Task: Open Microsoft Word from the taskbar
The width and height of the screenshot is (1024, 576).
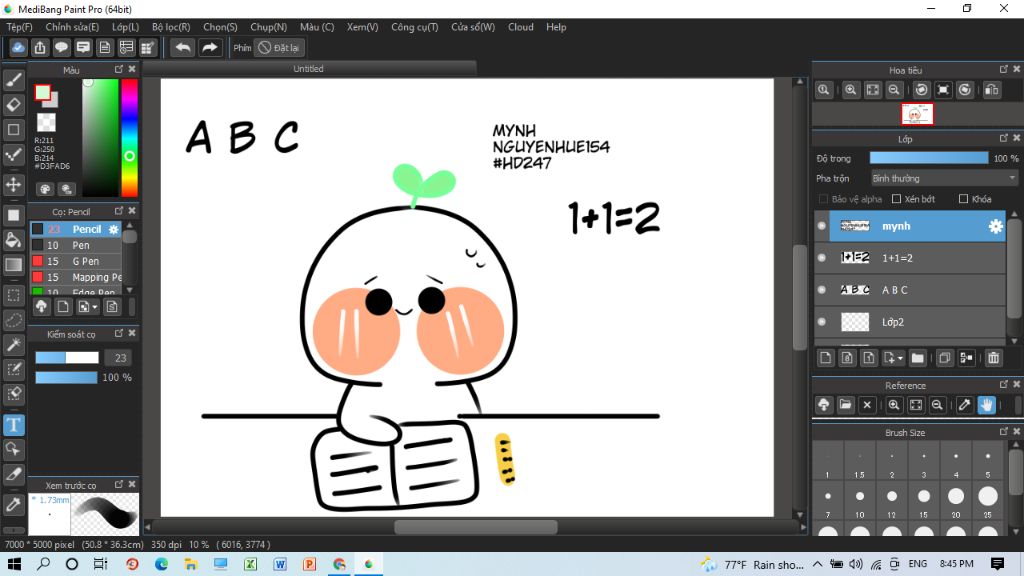Action: coord(280,564)
